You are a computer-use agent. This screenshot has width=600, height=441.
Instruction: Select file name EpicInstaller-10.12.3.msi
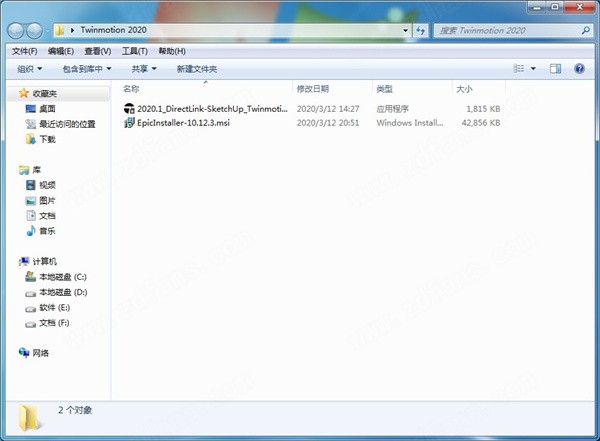click(183, 122)
